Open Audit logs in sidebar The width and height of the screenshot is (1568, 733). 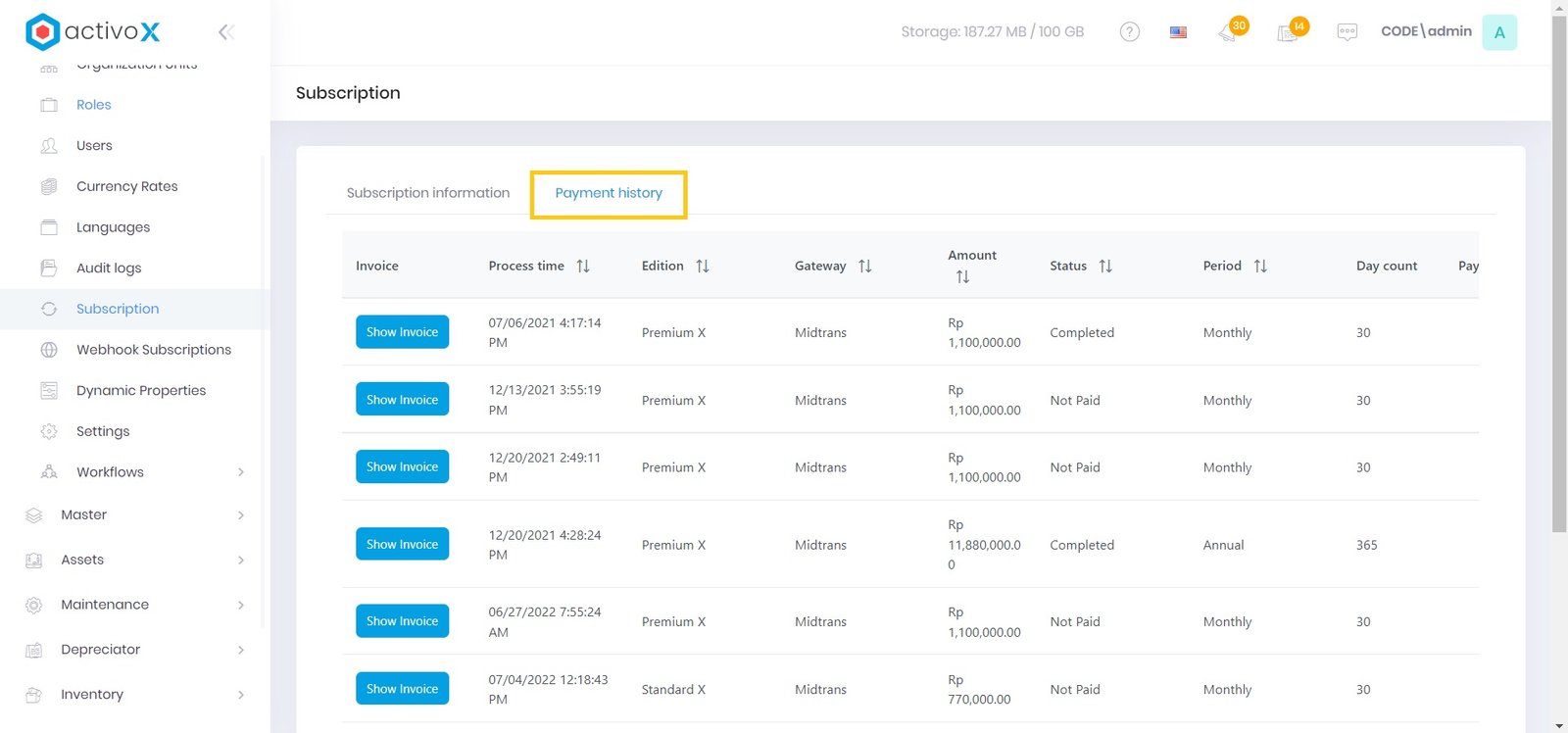tap(109, 269)
